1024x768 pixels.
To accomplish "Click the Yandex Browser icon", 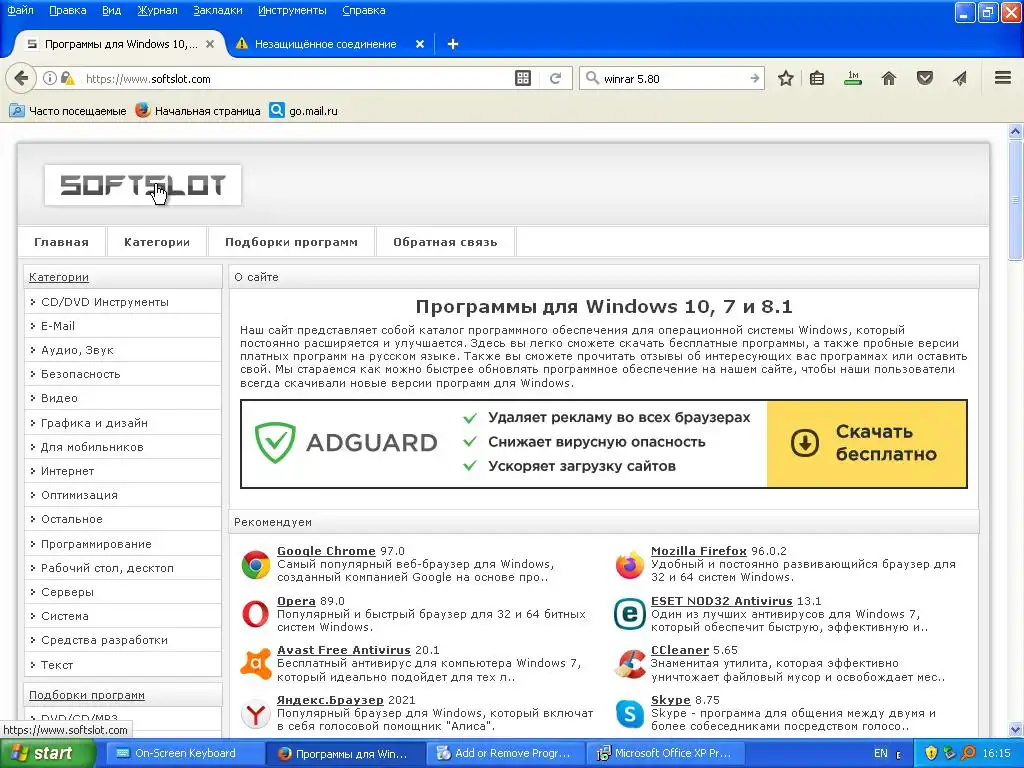I will [255, 714].
